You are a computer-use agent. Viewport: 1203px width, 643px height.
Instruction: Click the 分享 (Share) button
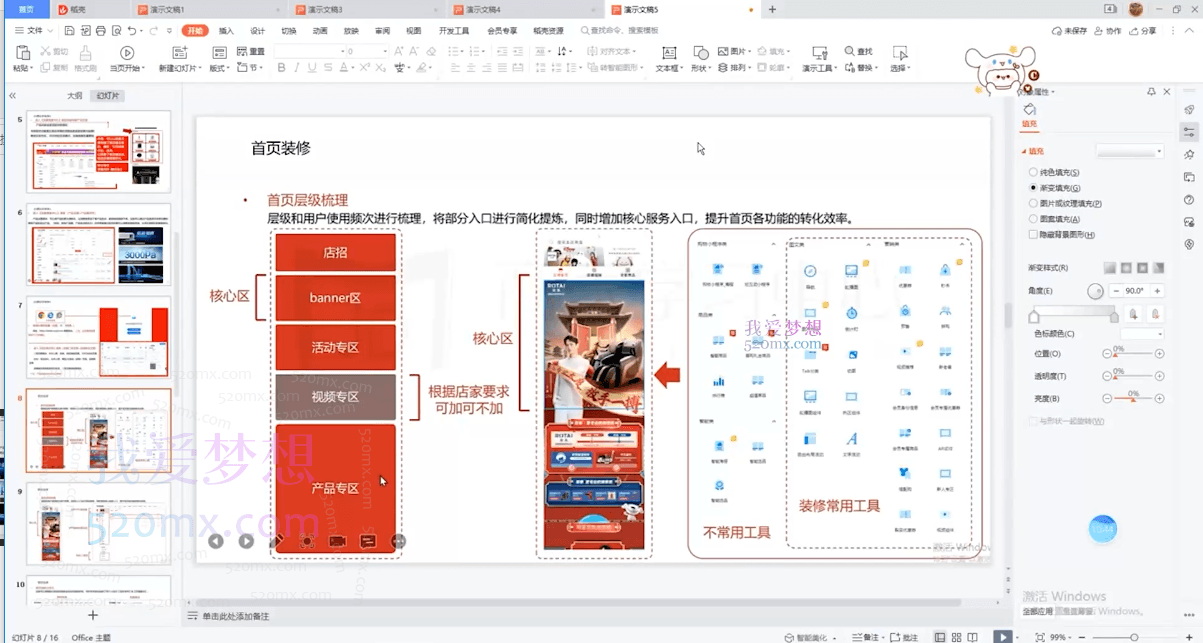pyautogui.click(x=1143, y=31)
